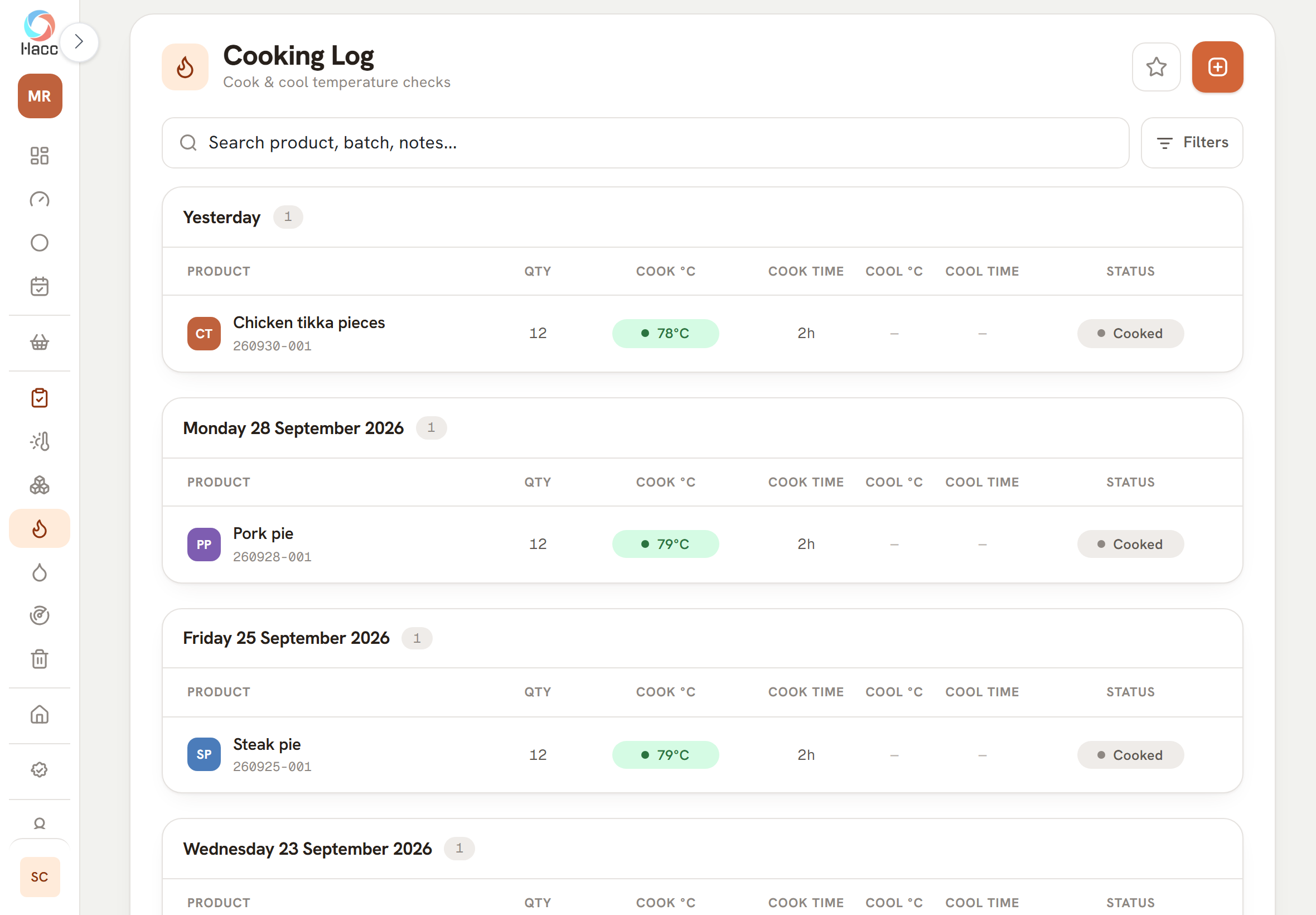Open the circle icon in sidebar
Viewport: 1316px width, 915px height.
pos(40,243)
